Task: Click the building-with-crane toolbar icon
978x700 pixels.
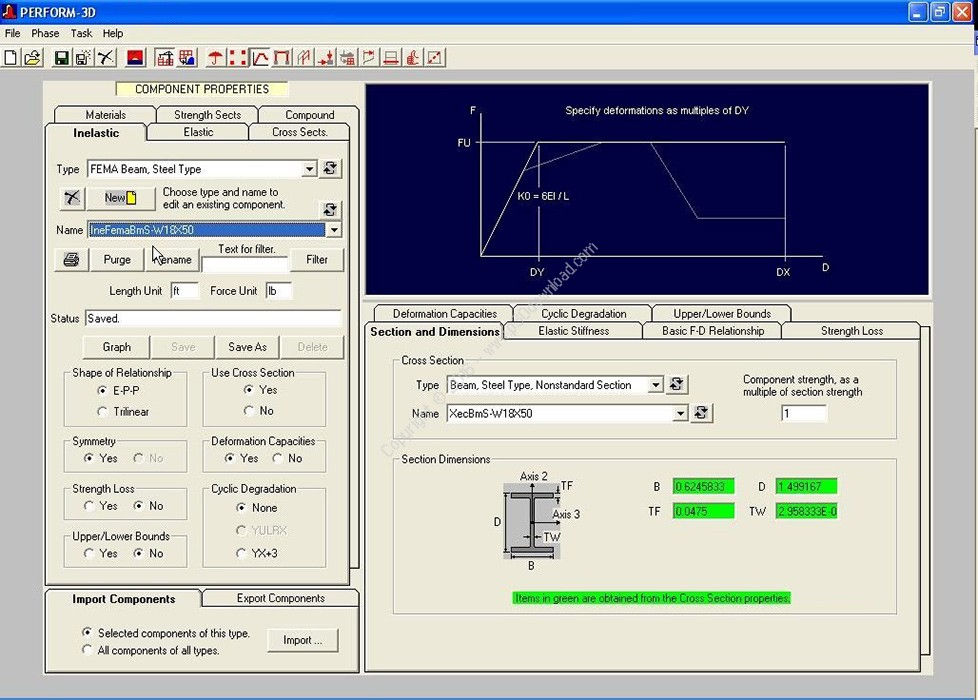Action: 165,58
